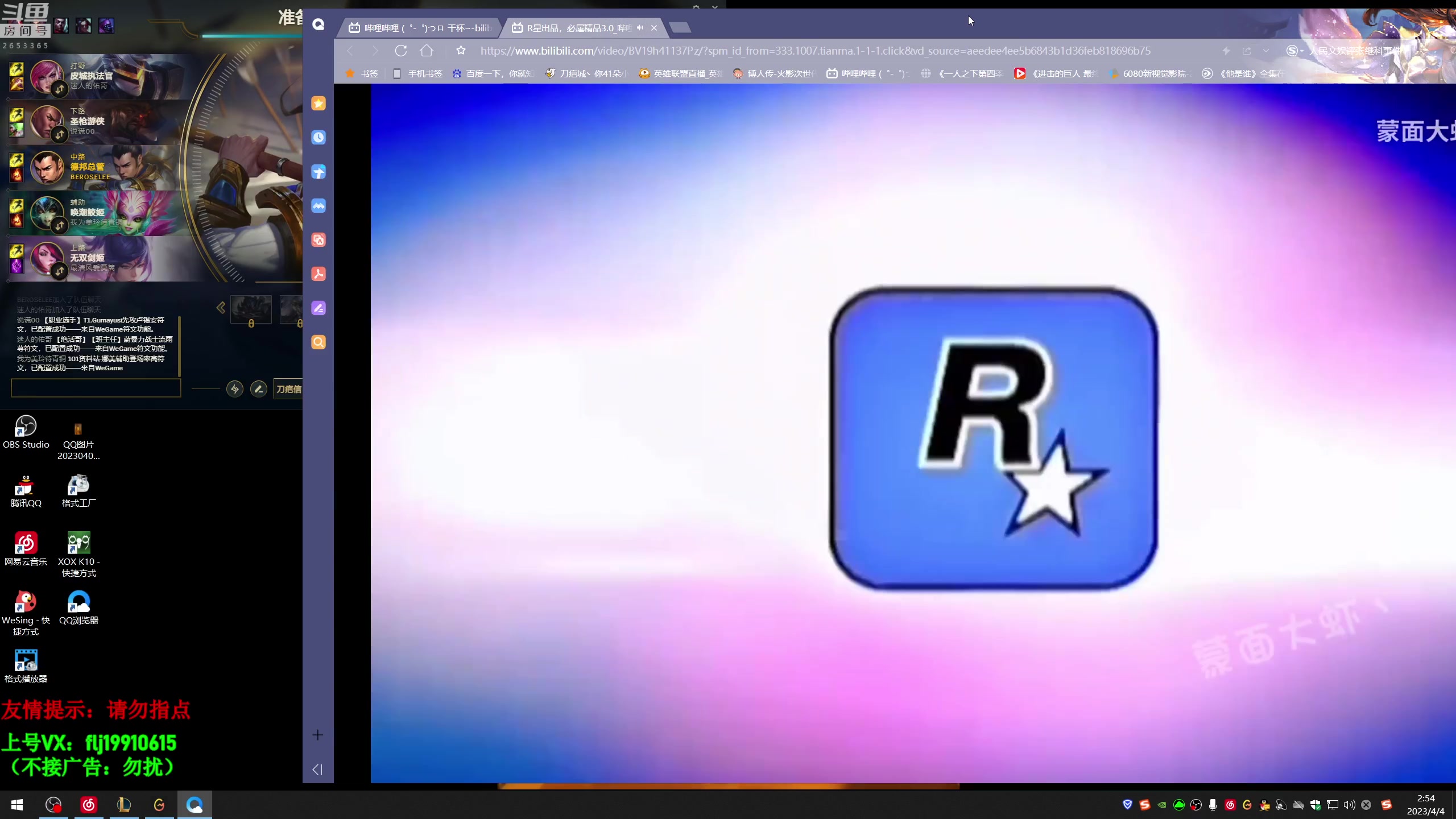Click League of Legends icon in taskbar

click(x=123, y=804)
